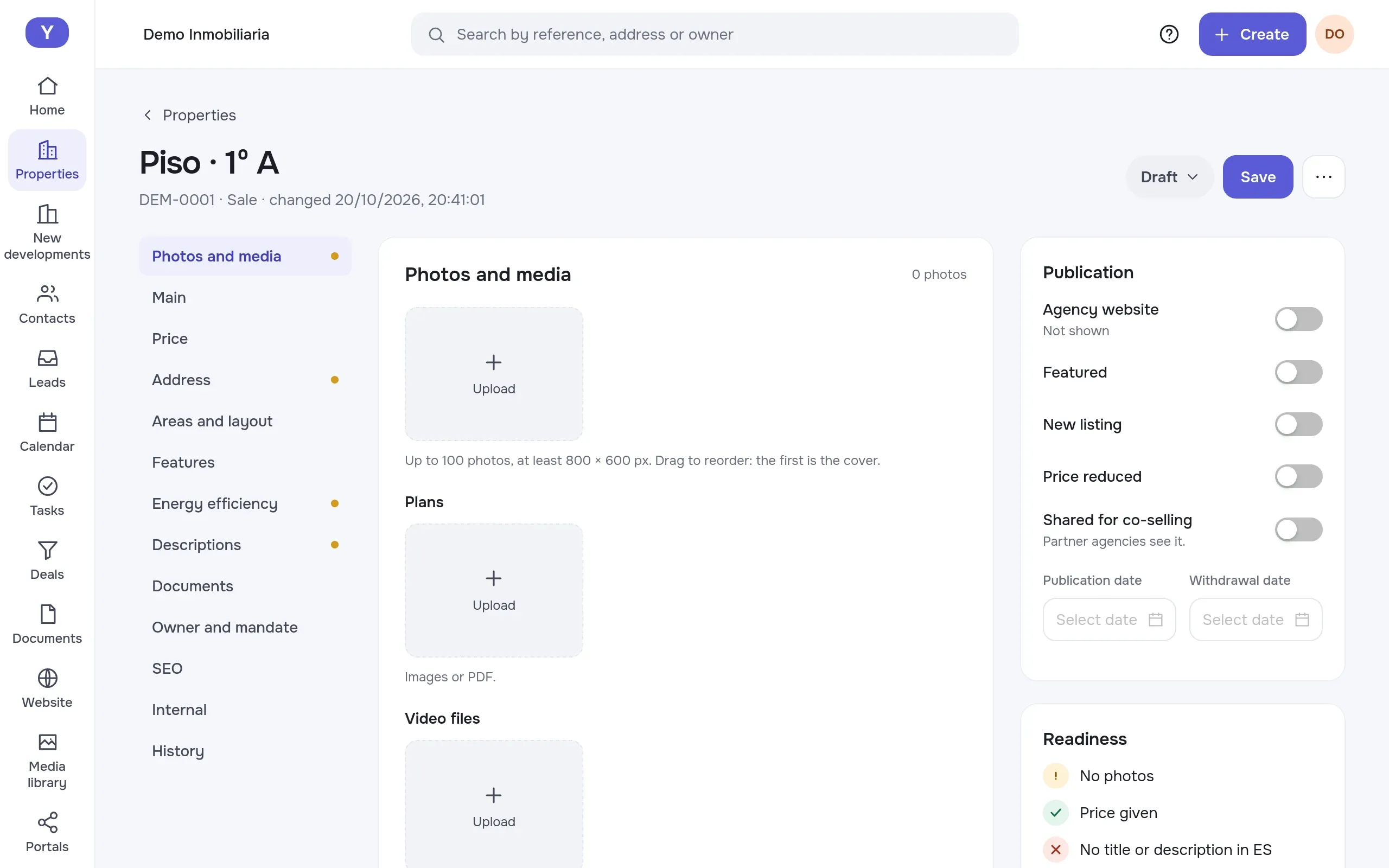
Task: Open the SEO section
Action: [x=245, y=669]
